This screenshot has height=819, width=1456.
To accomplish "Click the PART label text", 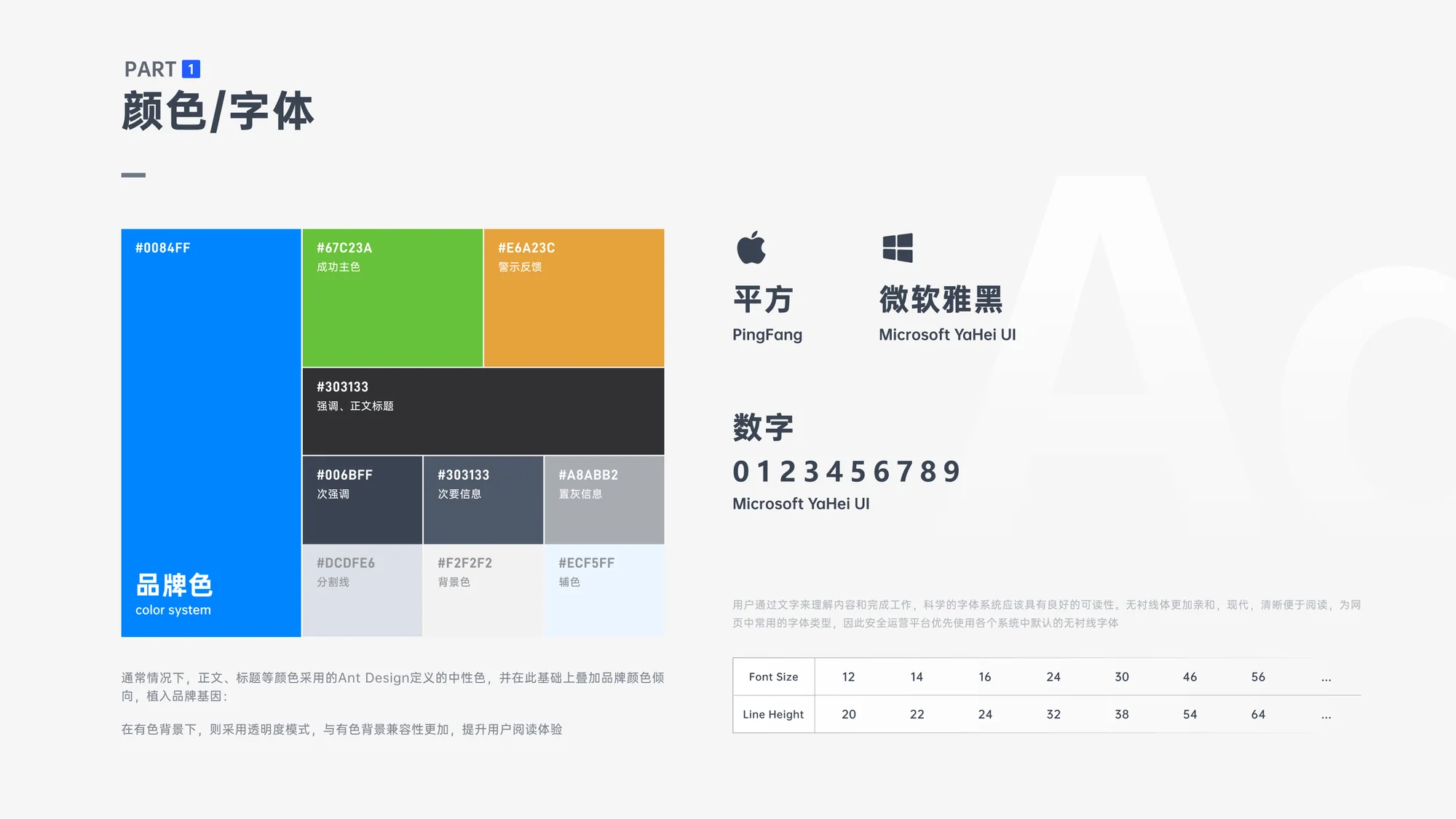I will [150, 69].
